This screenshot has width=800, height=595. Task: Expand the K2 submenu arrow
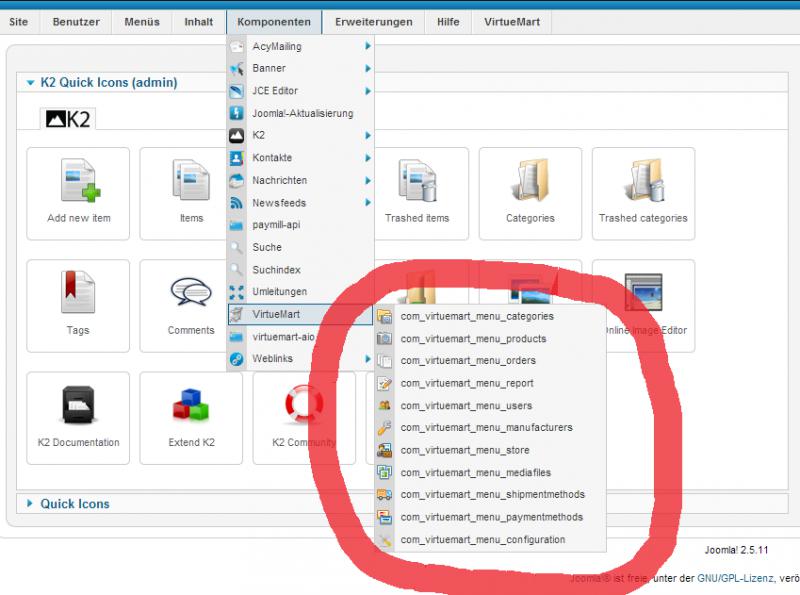[368, 135]
